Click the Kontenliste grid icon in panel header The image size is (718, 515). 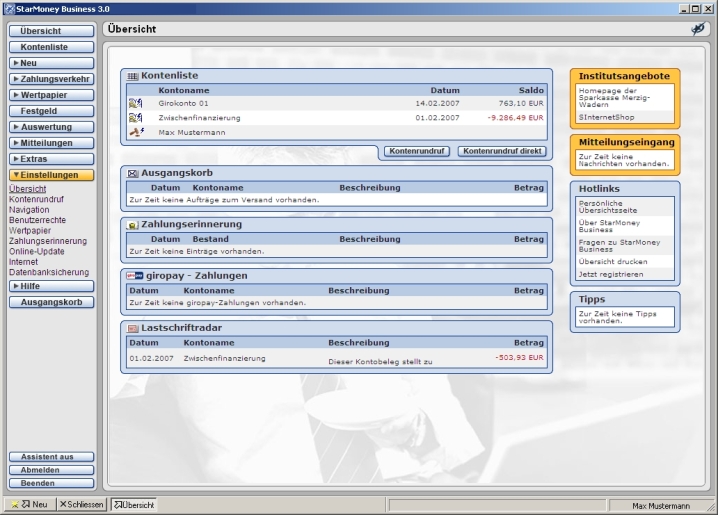(x=132, y=76)
